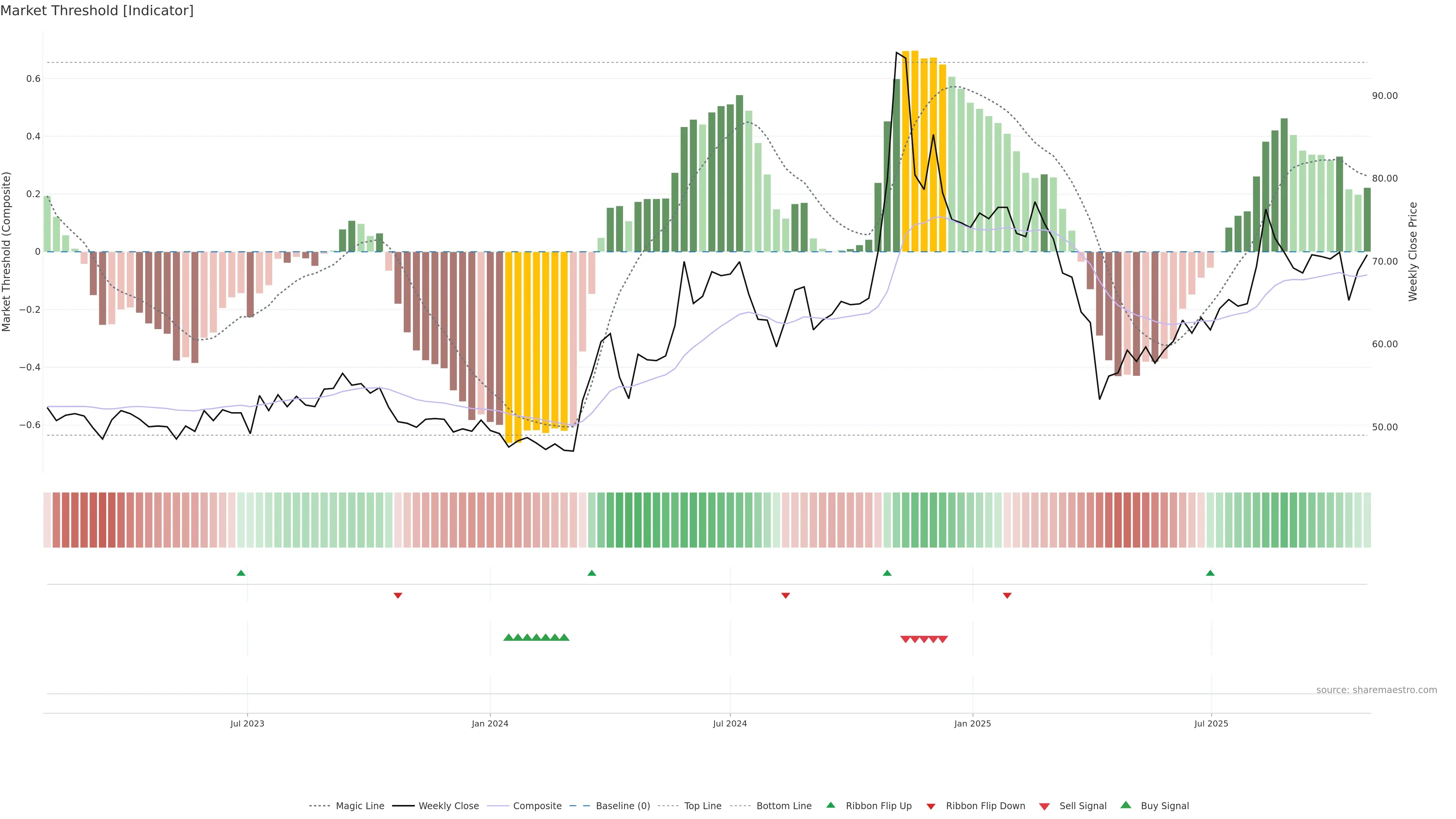Click the Top Line legend item

click(x=703, y=805)
